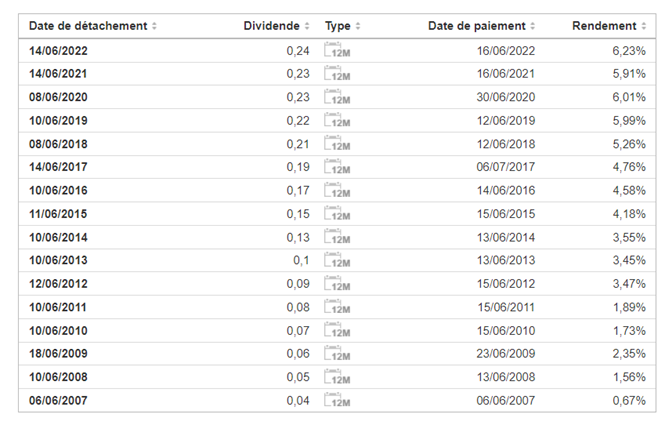Click sort arrows beside Rendement header
665x425 pixels.
click(643, 26)
